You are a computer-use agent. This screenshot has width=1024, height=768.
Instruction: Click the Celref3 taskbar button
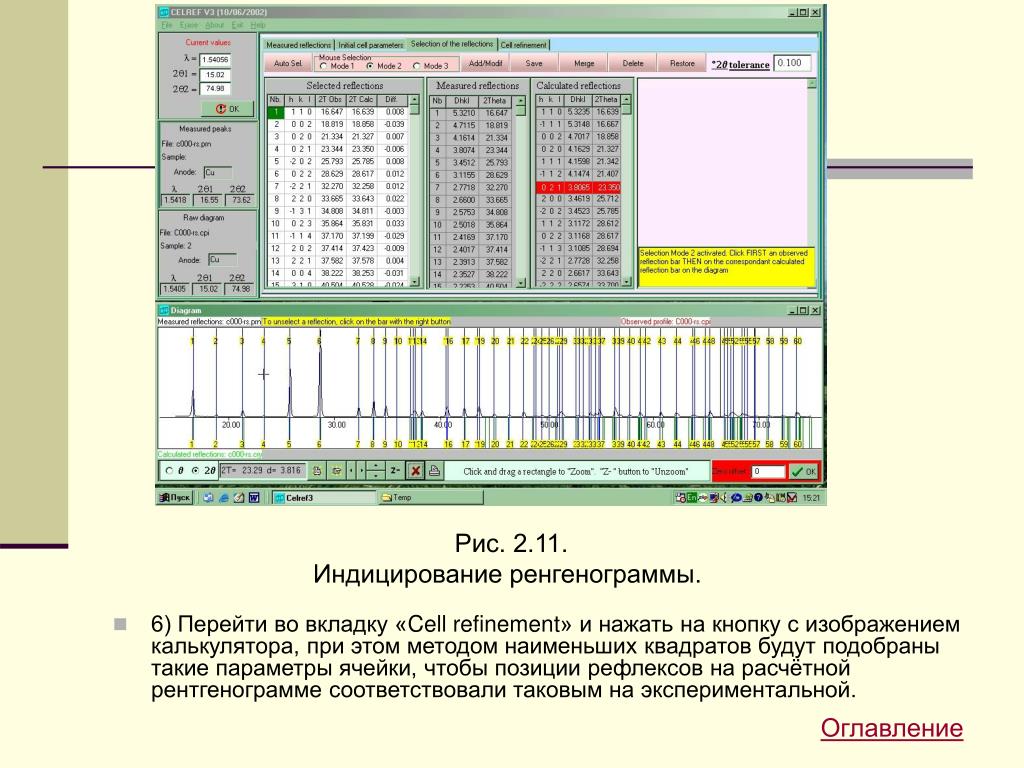325,498
